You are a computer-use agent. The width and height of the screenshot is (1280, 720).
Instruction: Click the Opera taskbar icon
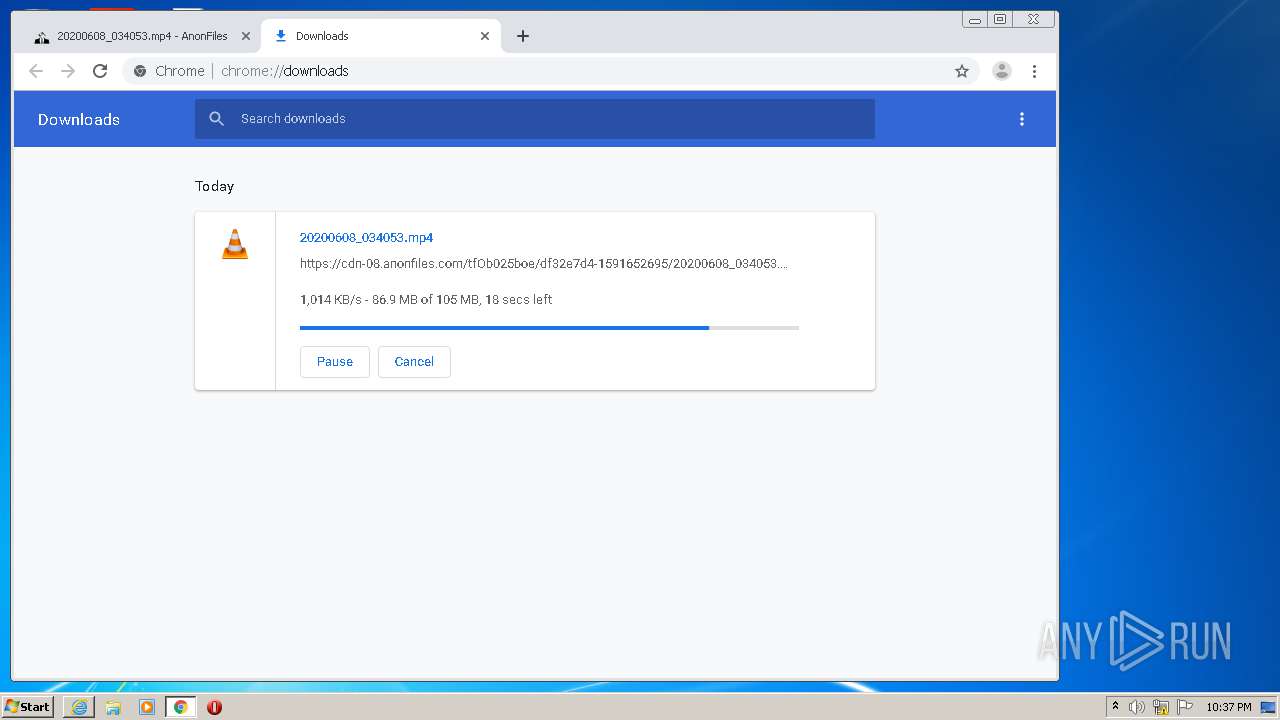tap(214, 707)
